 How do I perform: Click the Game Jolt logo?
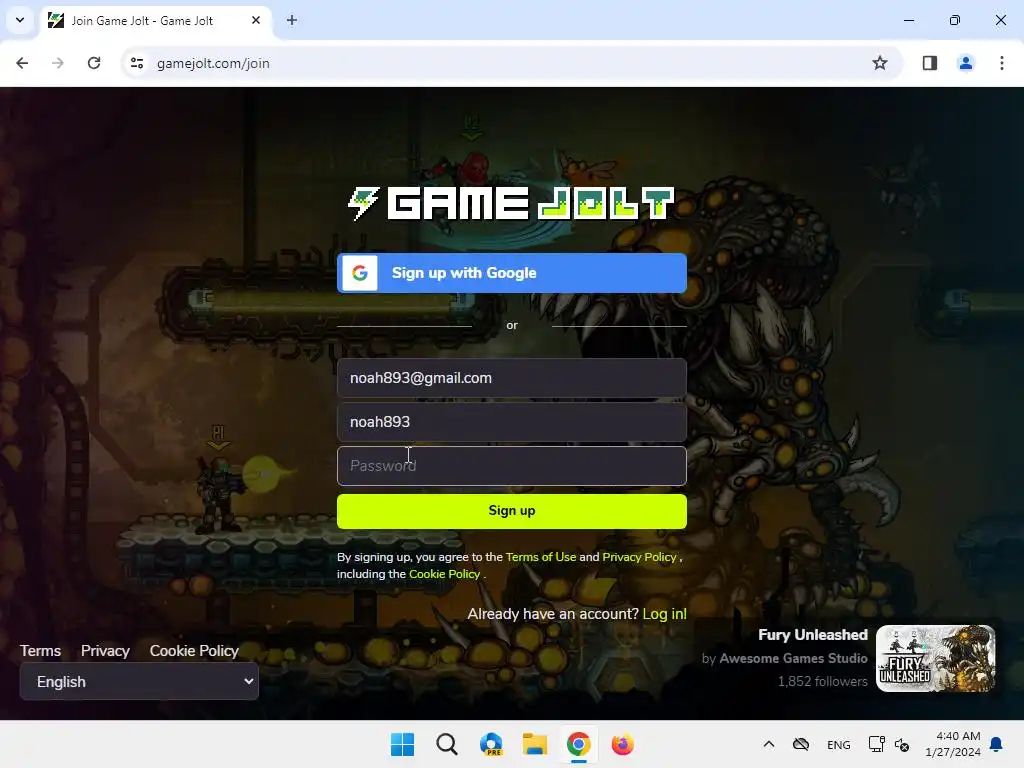[x=511, y=204]
